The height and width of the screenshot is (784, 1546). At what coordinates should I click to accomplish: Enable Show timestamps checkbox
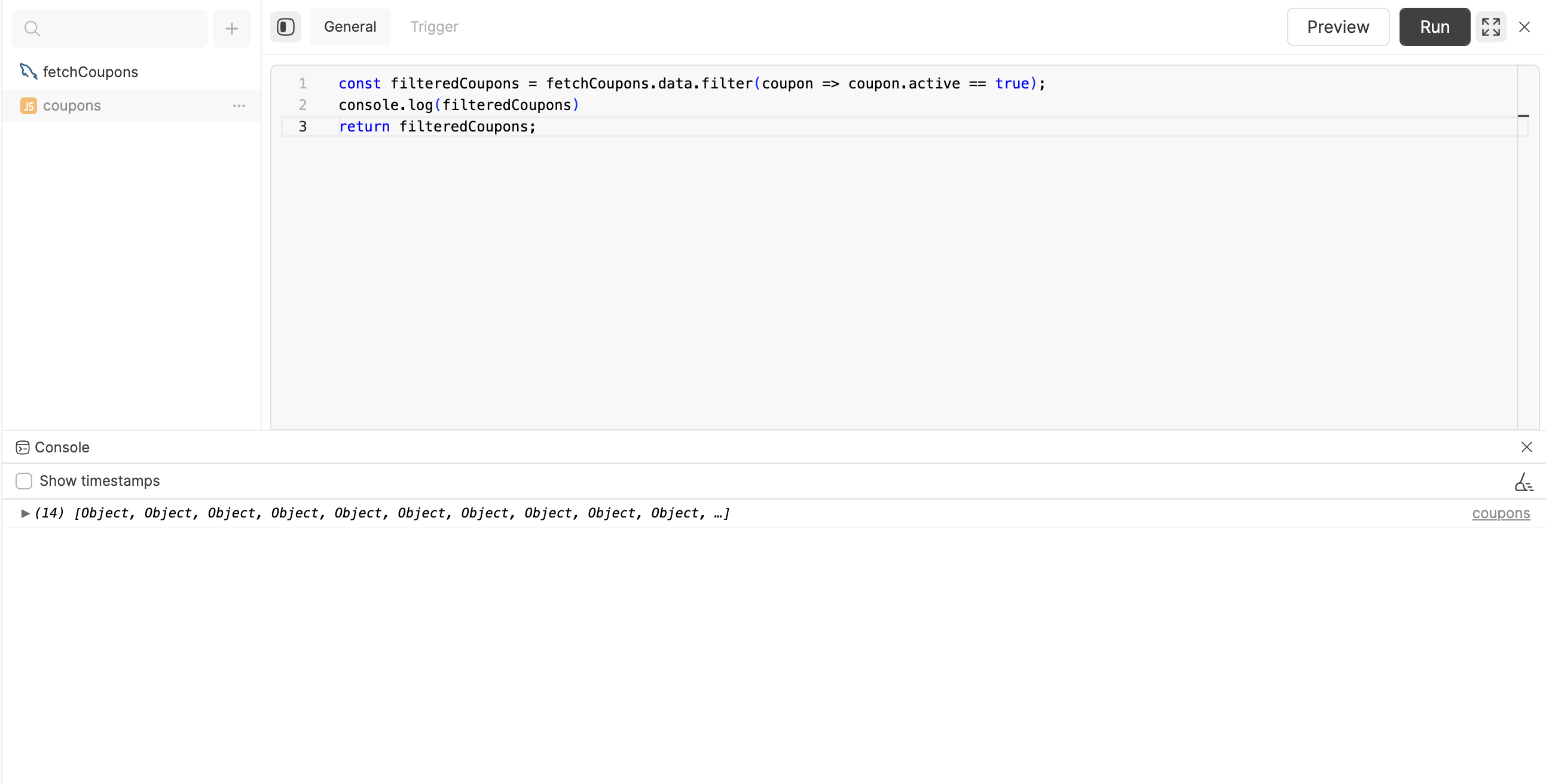click(24, 481)
